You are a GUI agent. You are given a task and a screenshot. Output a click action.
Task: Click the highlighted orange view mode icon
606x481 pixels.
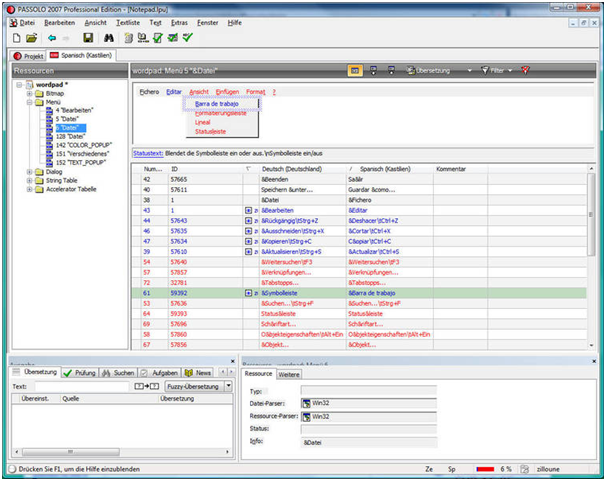[355, 71]
